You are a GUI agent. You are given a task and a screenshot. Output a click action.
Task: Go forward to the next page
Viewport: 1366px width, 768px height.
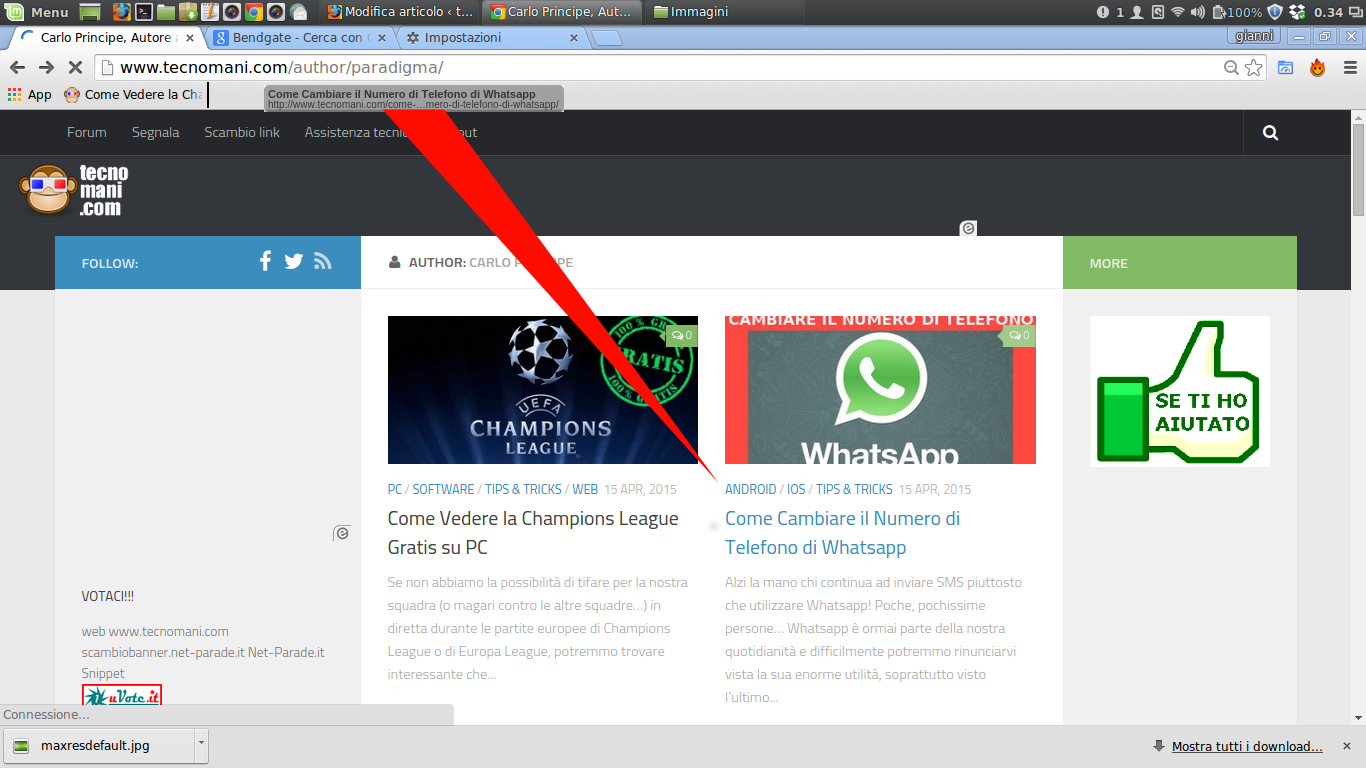tap(46, 67)
